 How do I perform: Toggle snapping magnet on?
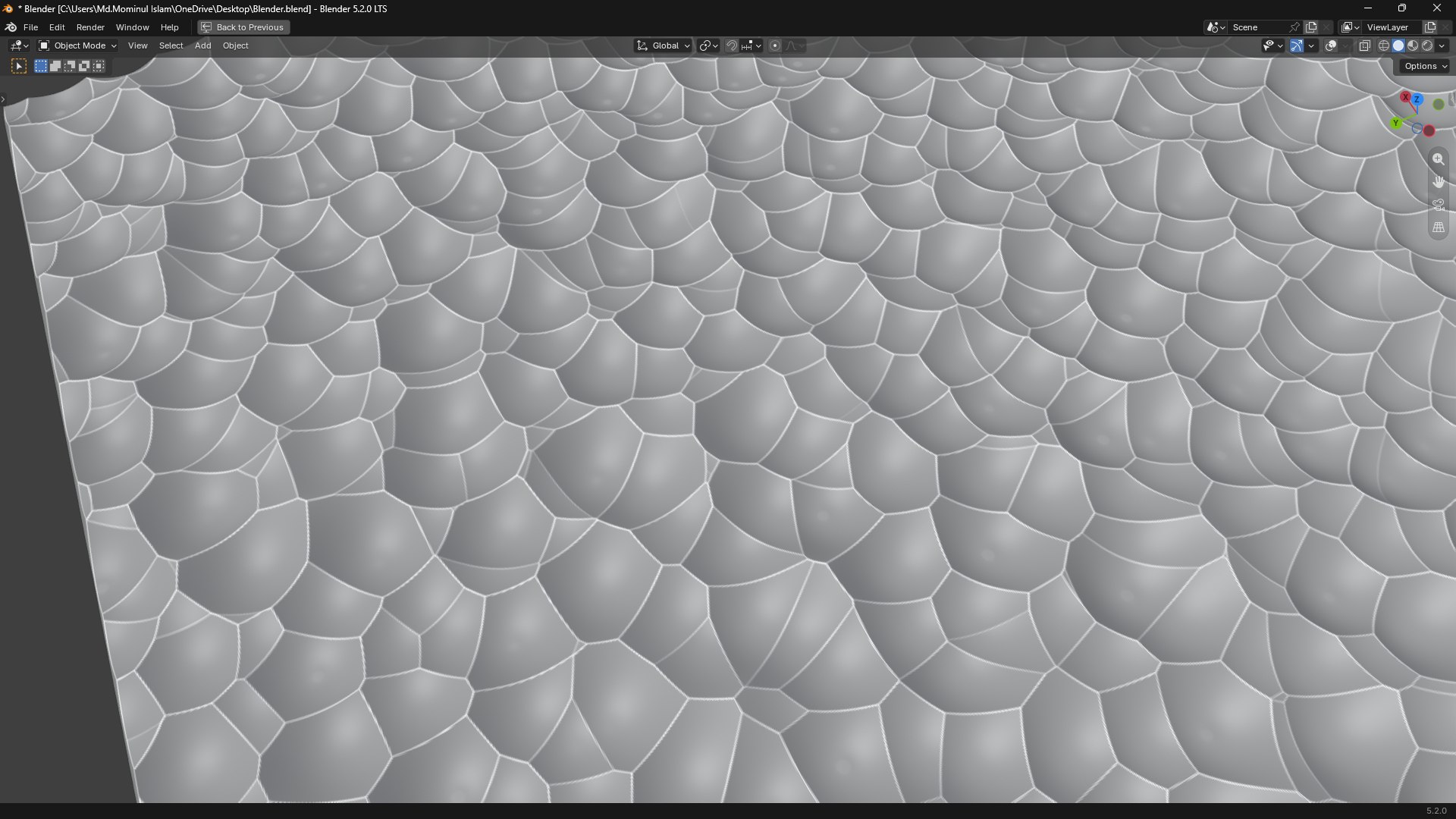tap(731, 46)
